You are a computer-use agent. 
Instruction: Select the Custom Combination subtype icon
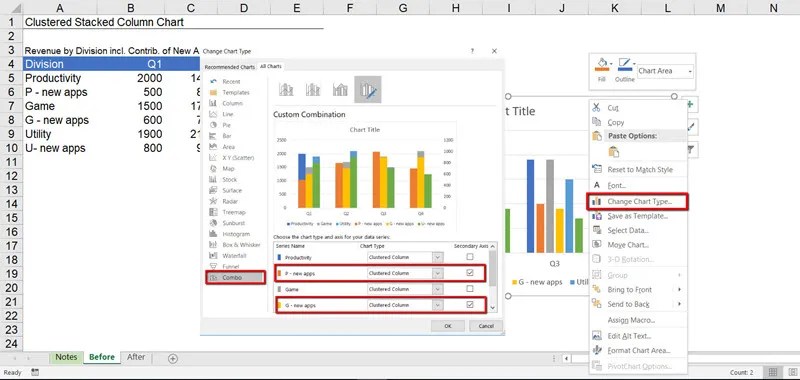click(368, 90)
